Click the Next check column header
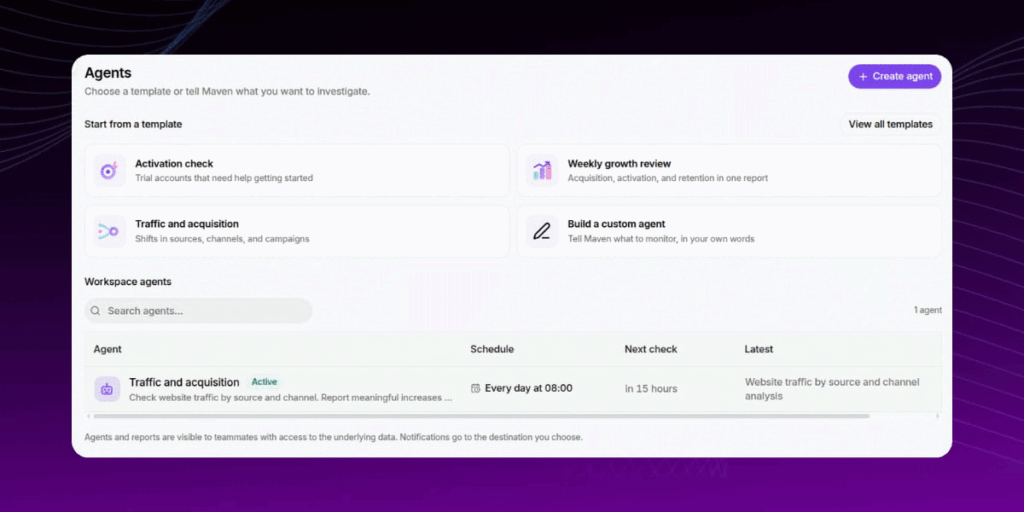 point(651,349)
